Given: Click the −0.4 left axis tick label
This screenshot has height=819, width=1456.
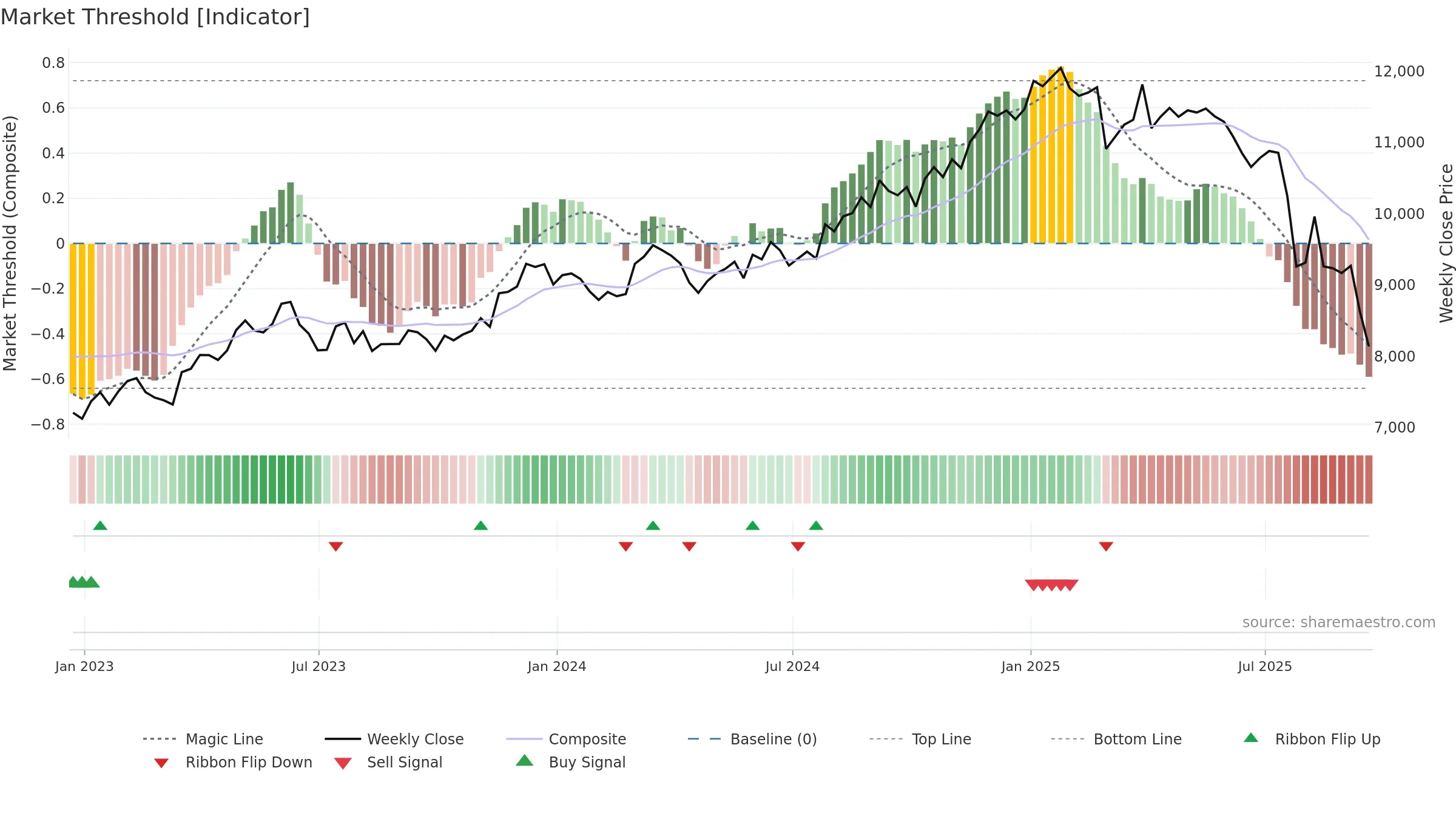Looking at the screenshot, I should click(x=48, y=334).
